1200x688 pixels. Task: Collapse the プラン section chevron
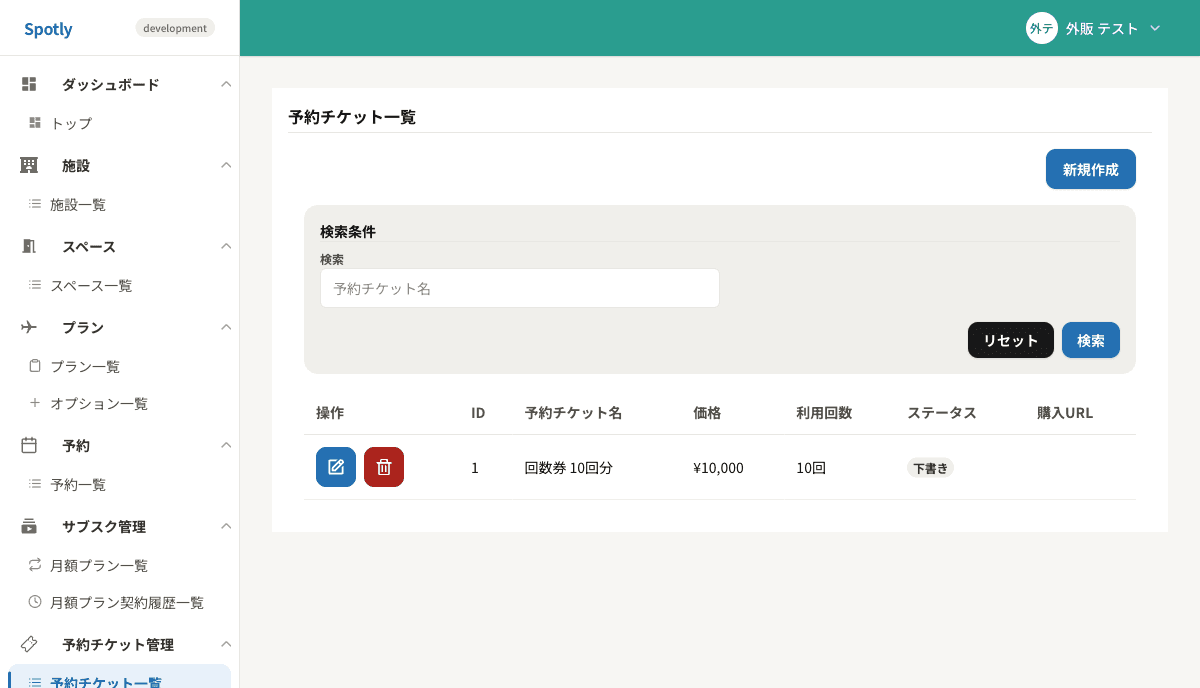[226, 327]
